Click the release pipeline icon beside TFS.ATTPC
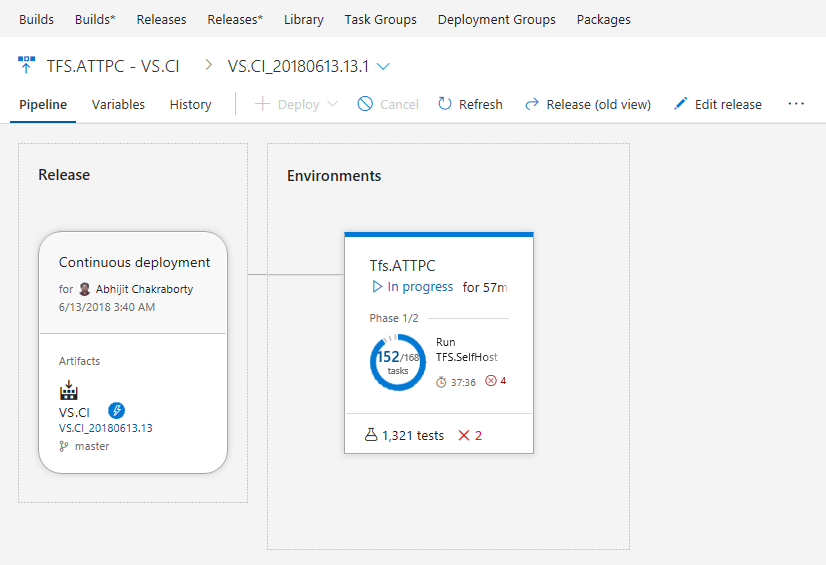Image resolution: width=826 pixels, height=565 pixels. click(x=26, y=65)
